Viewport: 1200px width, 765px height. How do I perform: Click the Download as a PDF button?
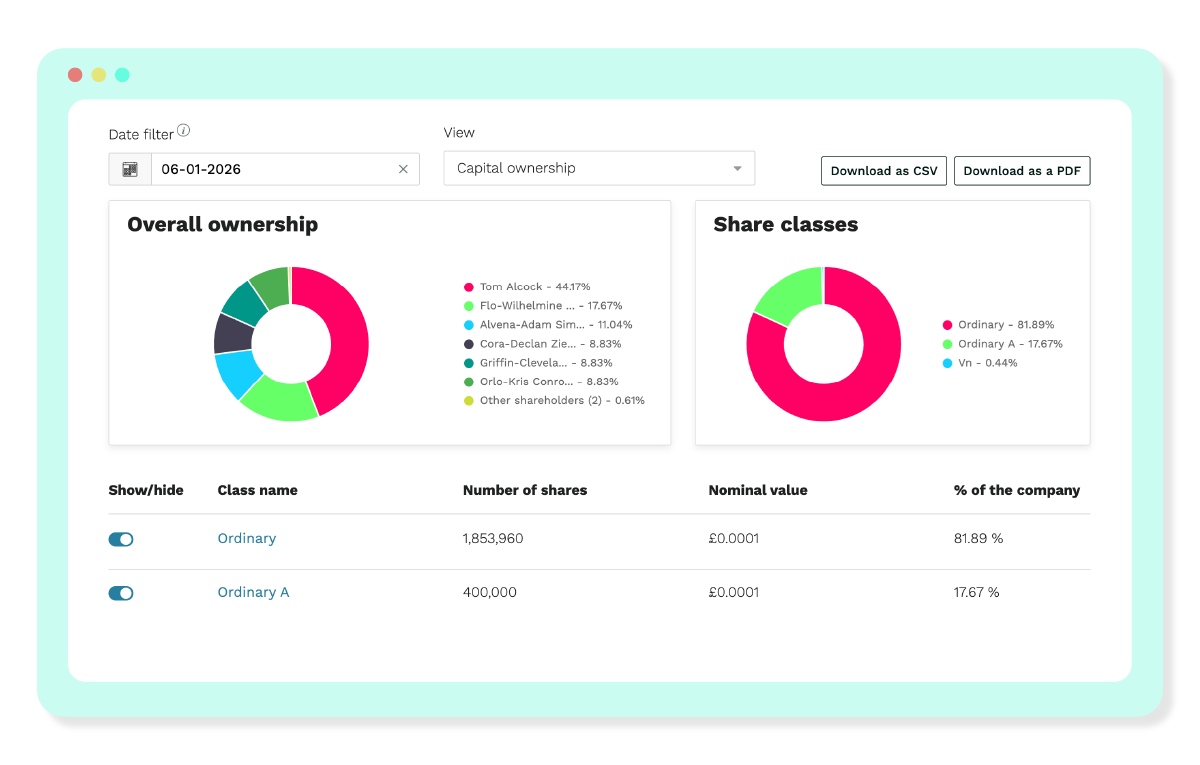tap(1022, 171)
